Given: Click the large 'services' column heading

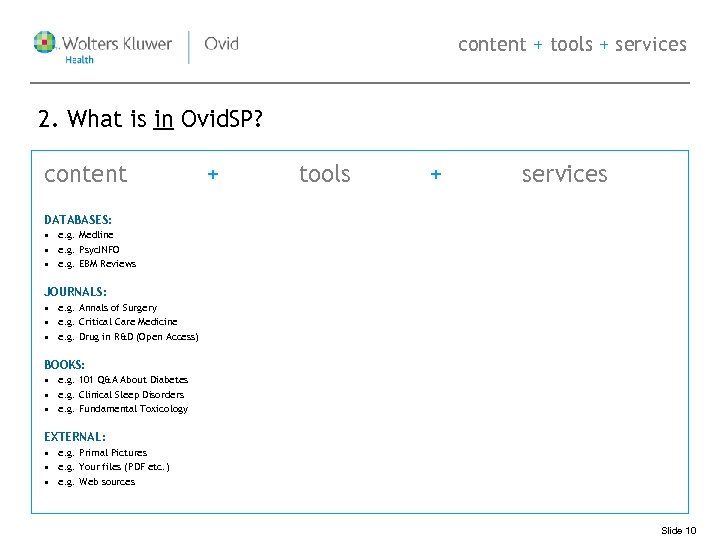Looking at the screenshot, I should pyautogui.click(x=564, y=174).
